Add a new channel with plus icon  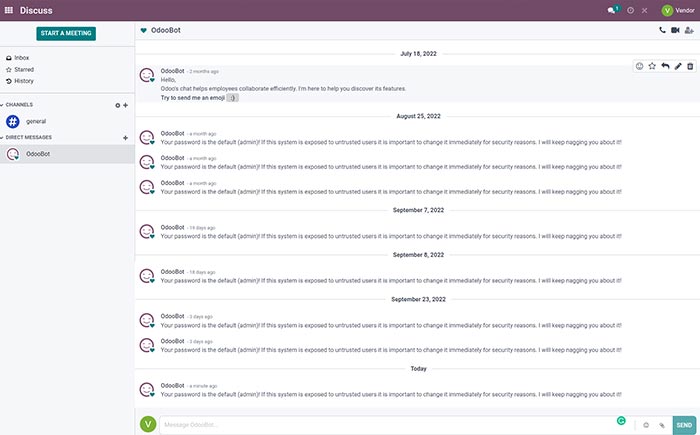pos(125,105)
